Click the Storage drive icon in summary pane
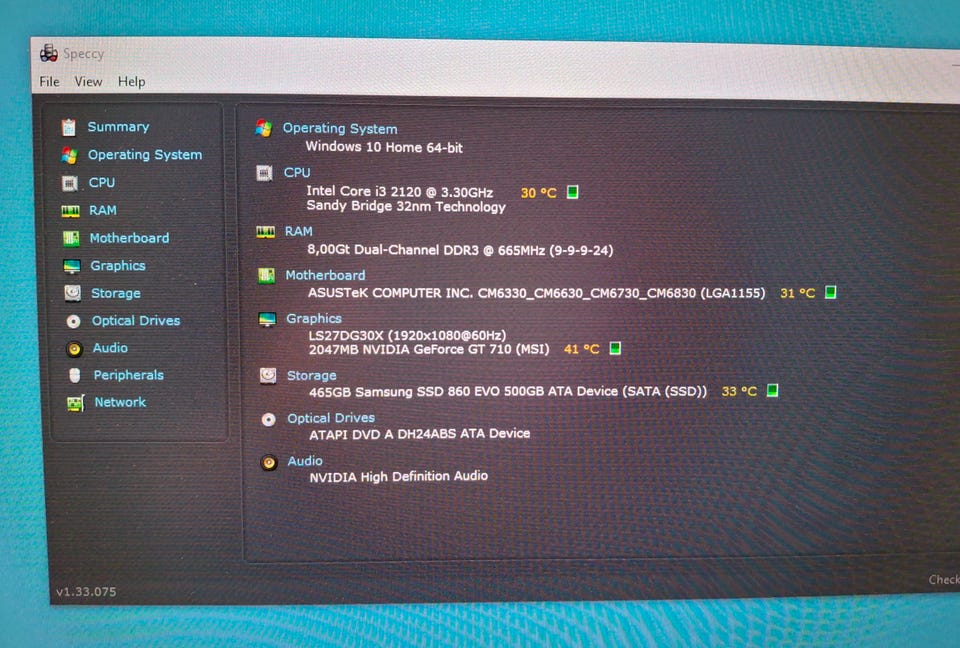This screenshot has height=648, width=960. pyautogui.click(x=268, y=375)
